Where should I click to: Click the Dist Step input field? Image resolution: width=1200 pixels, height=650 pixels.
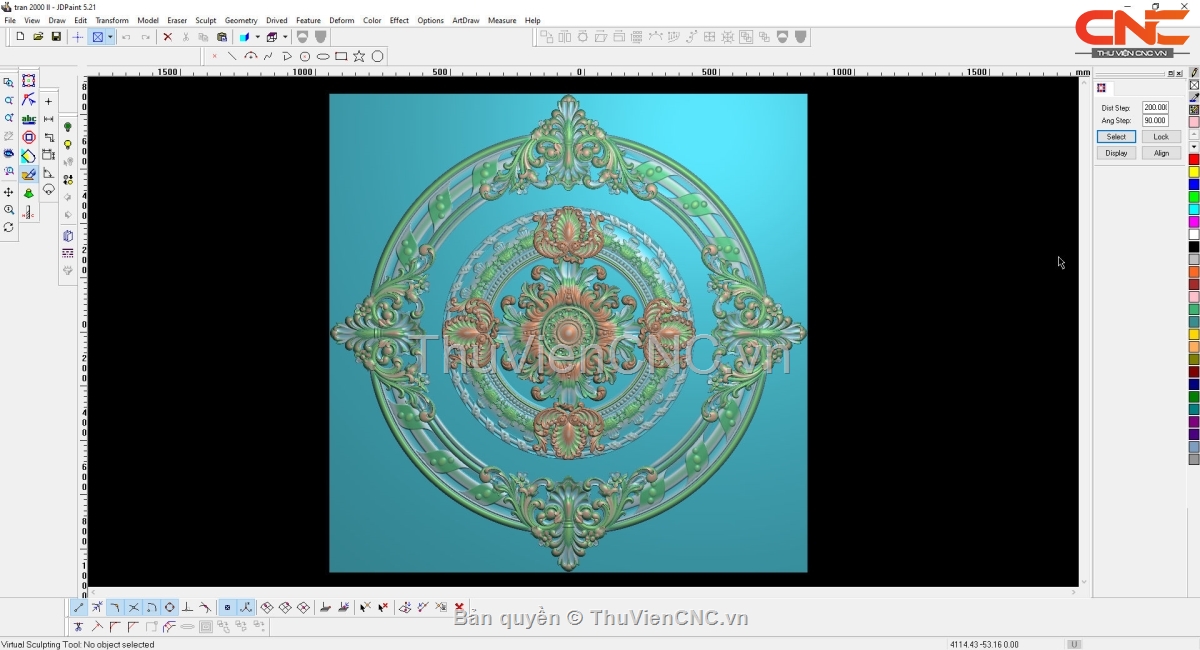(x=1155, y=107)
